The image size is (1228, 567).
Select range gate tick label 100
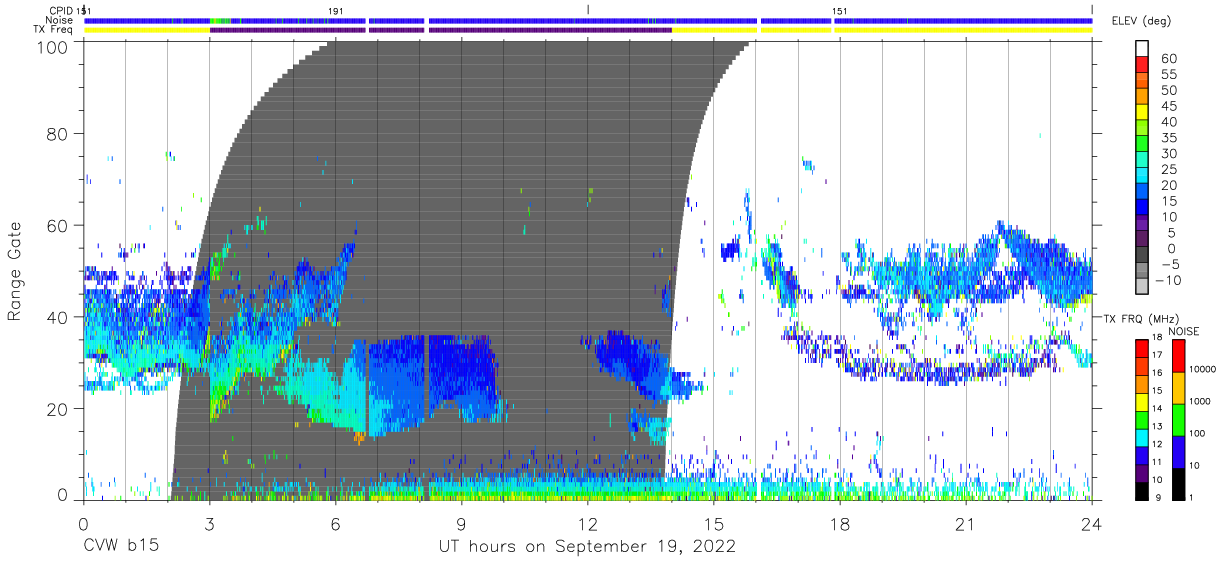(52, 47)
